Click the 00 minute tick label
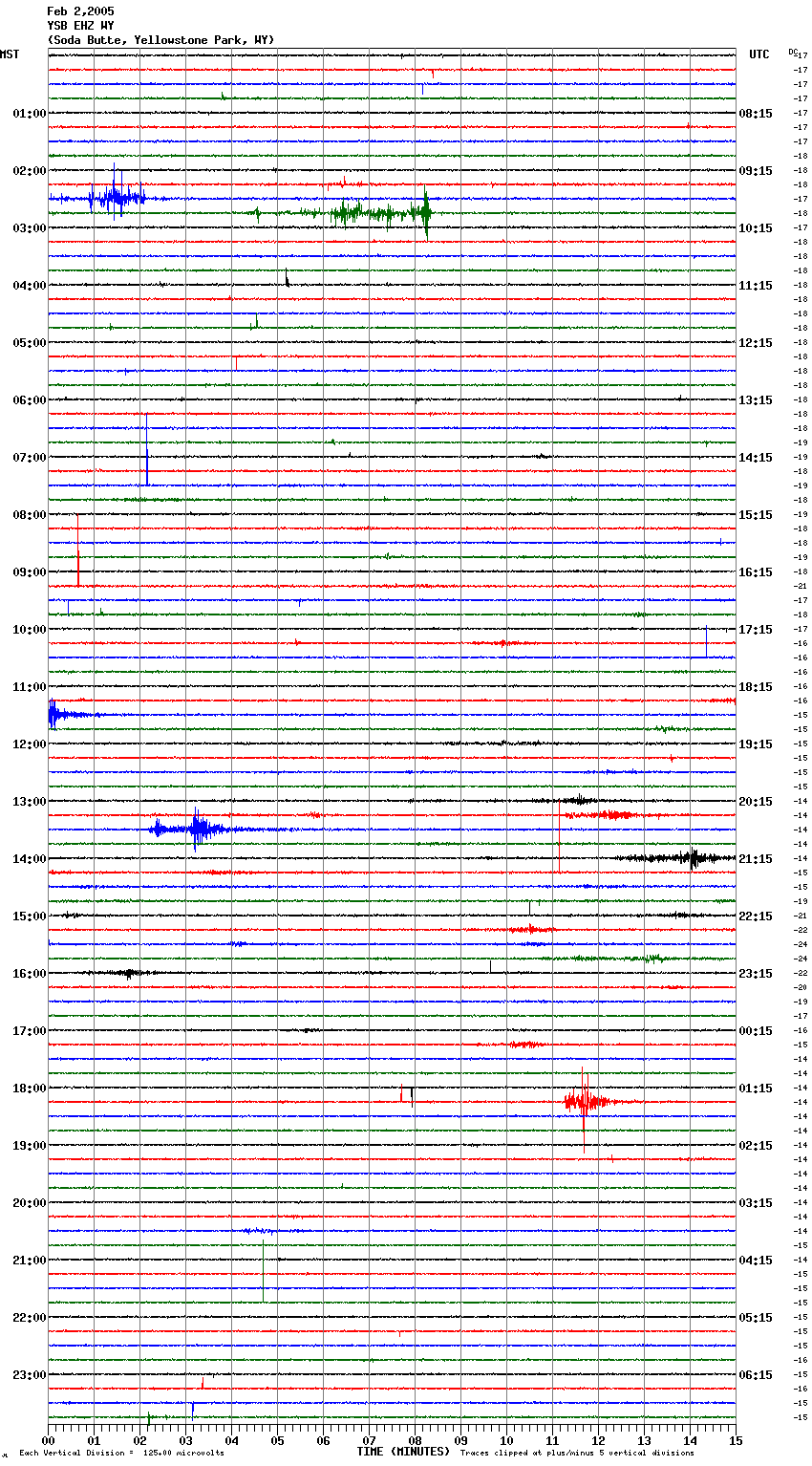Image resolution: width=812 pixels, height=1466 pixels. pyautogui.click(x=49, y=1439)
